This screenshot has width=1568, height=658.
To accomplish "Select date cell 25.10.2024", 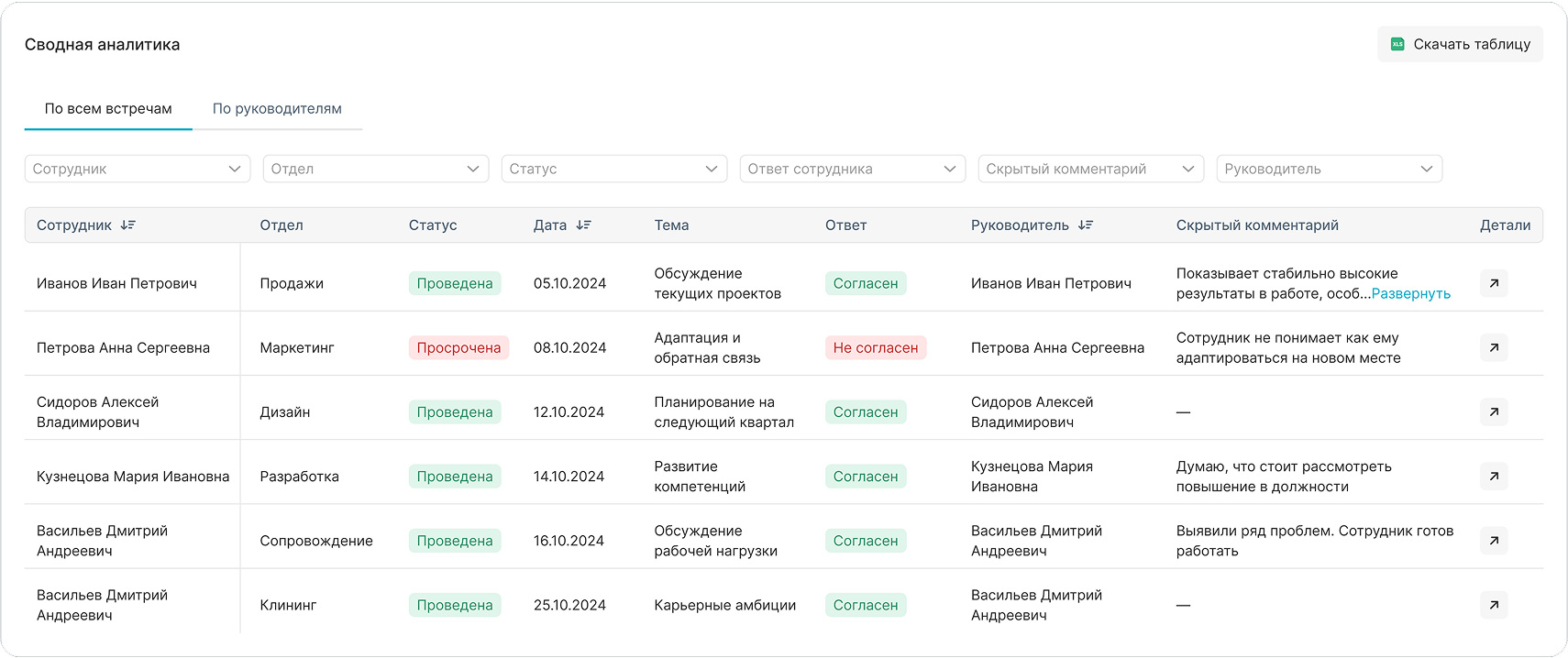I will 569,605.
